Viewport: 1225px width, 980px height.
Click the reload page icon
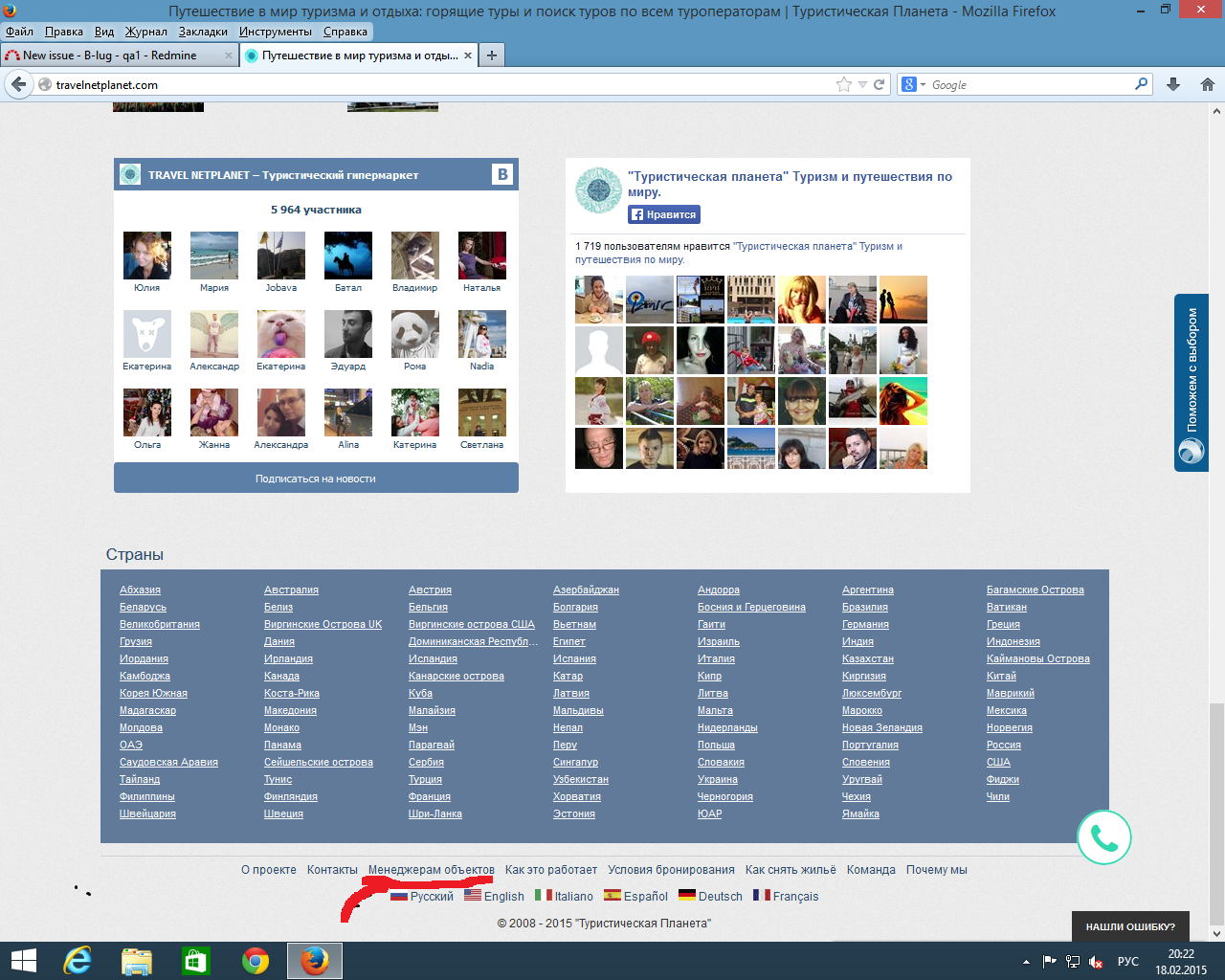tap(879, 84)
